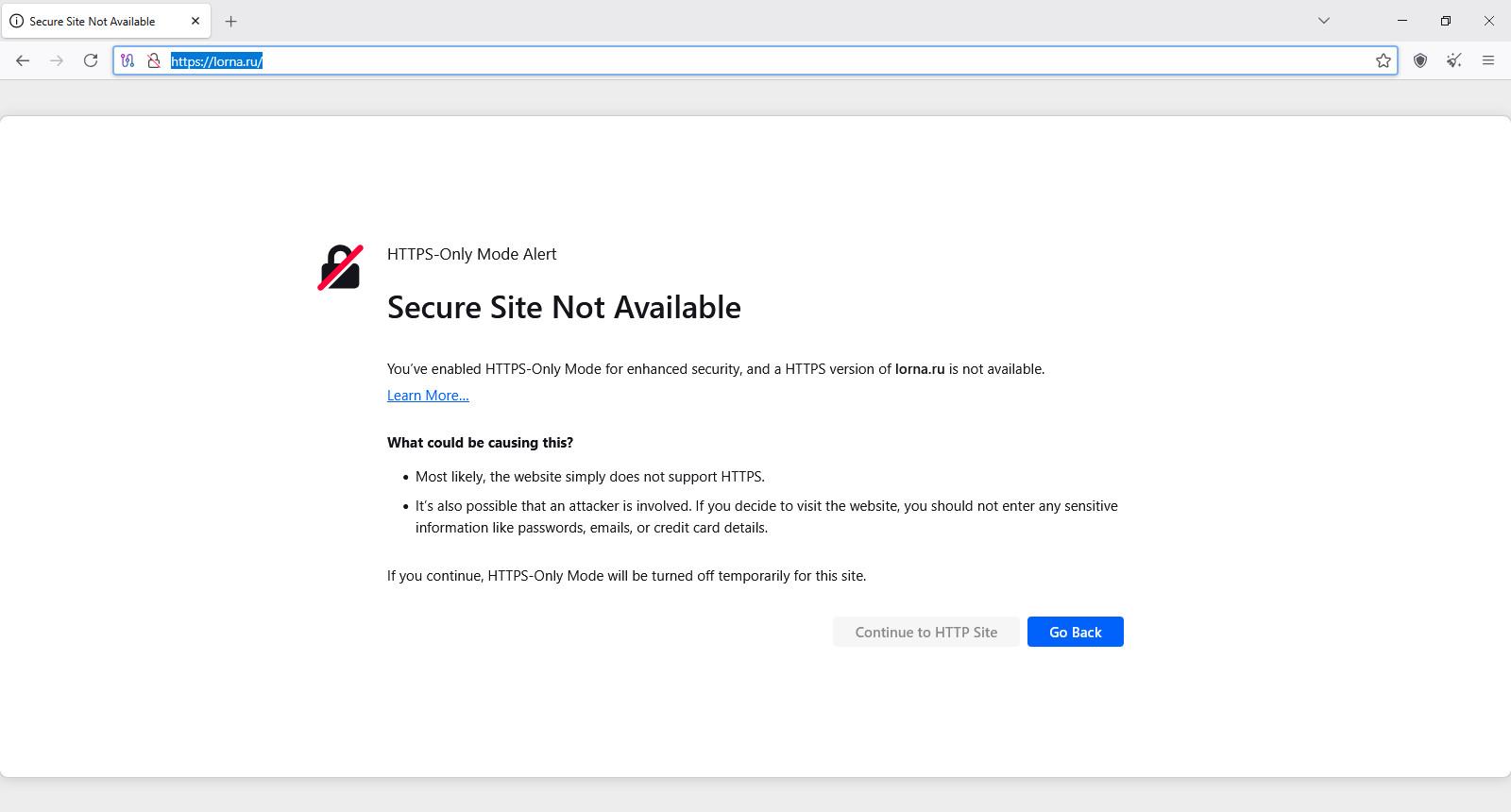Click the 'Continue to HTTP Site' button

(x=925, y=632)
